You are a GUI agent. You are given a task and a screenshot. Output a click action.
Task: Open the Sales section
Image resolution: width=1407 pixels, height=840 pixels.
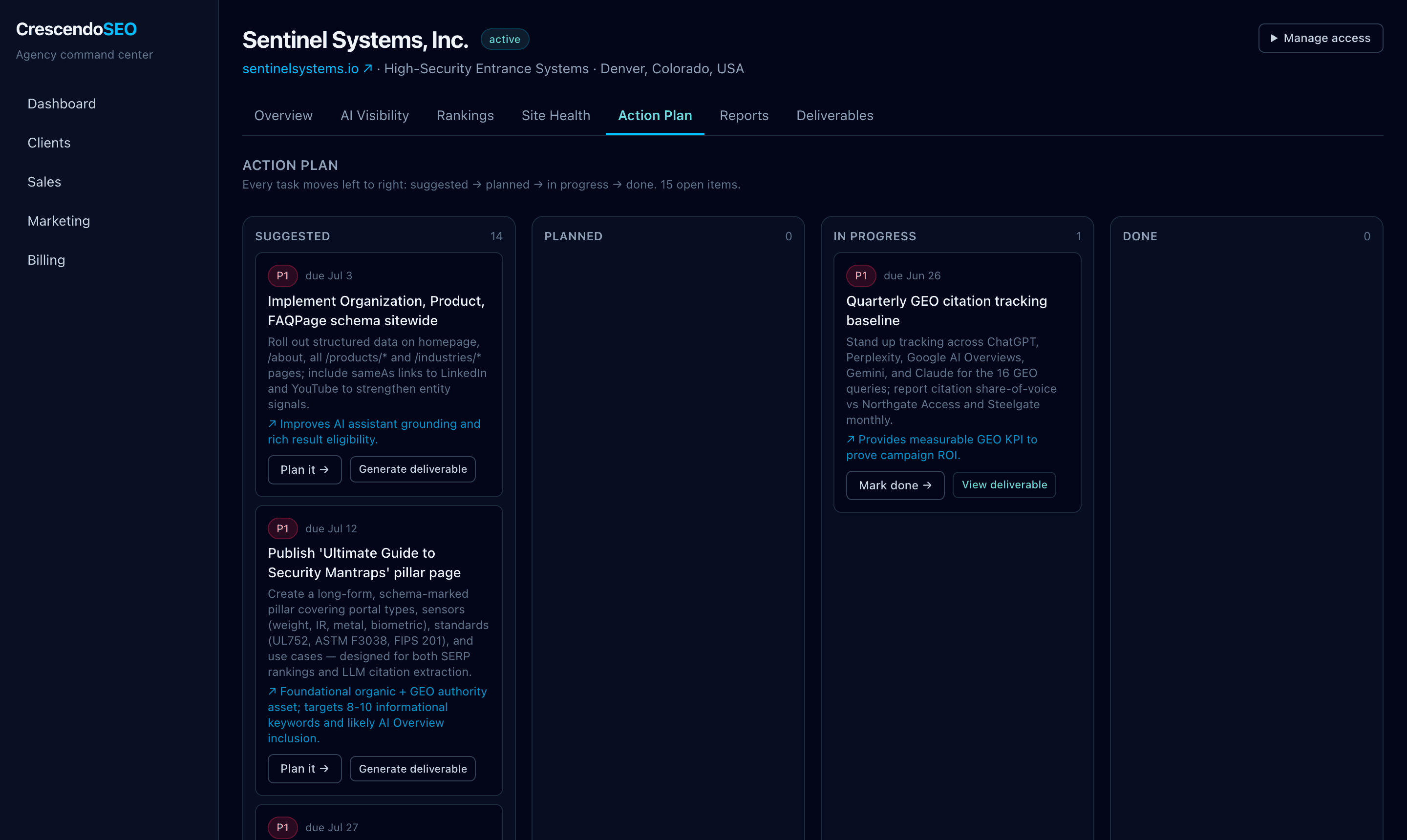(44, 182)
